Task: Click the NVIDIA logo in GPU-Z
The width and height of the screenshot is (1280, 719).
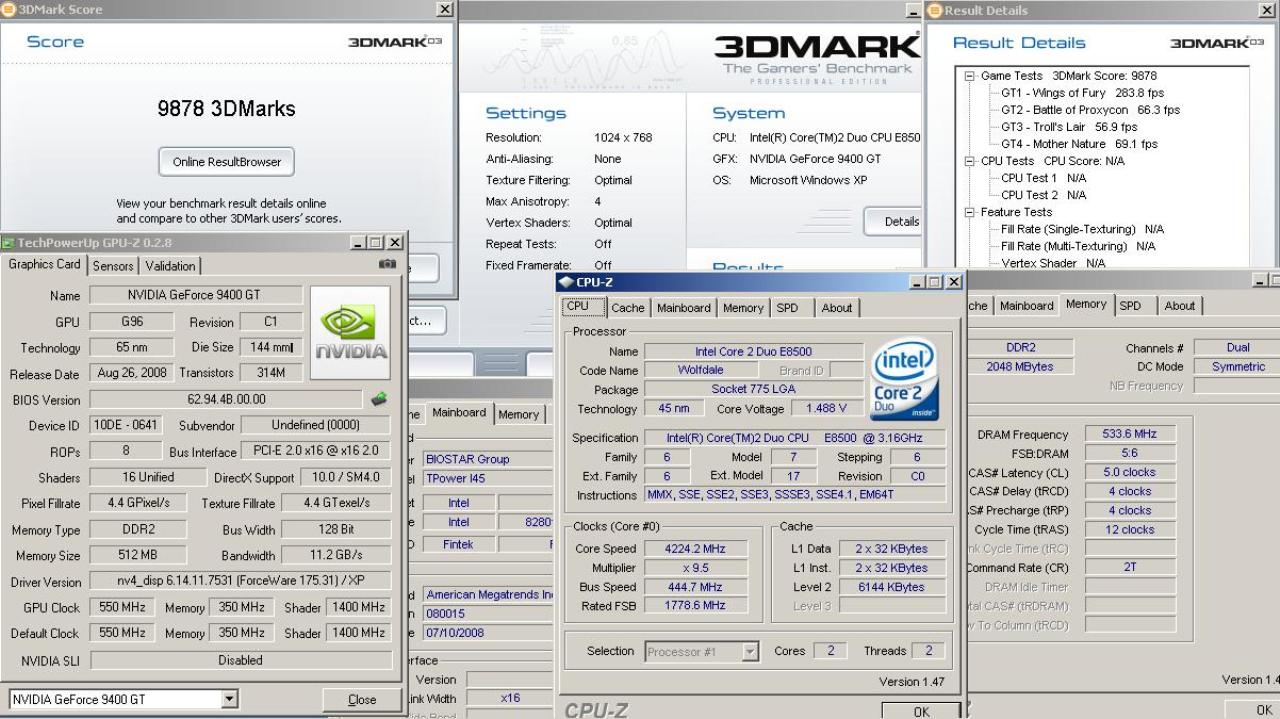Action: [x=350, y=332]
